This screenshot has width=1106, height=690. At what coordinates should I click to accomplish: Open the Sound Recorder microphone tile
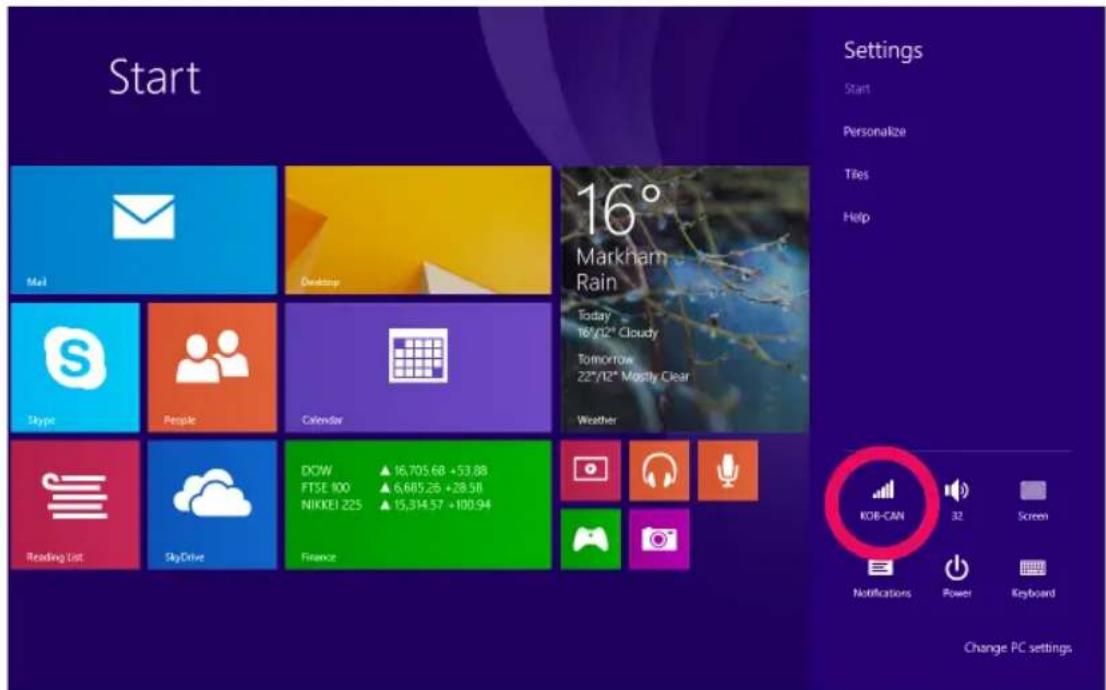(x=728, y=471)
